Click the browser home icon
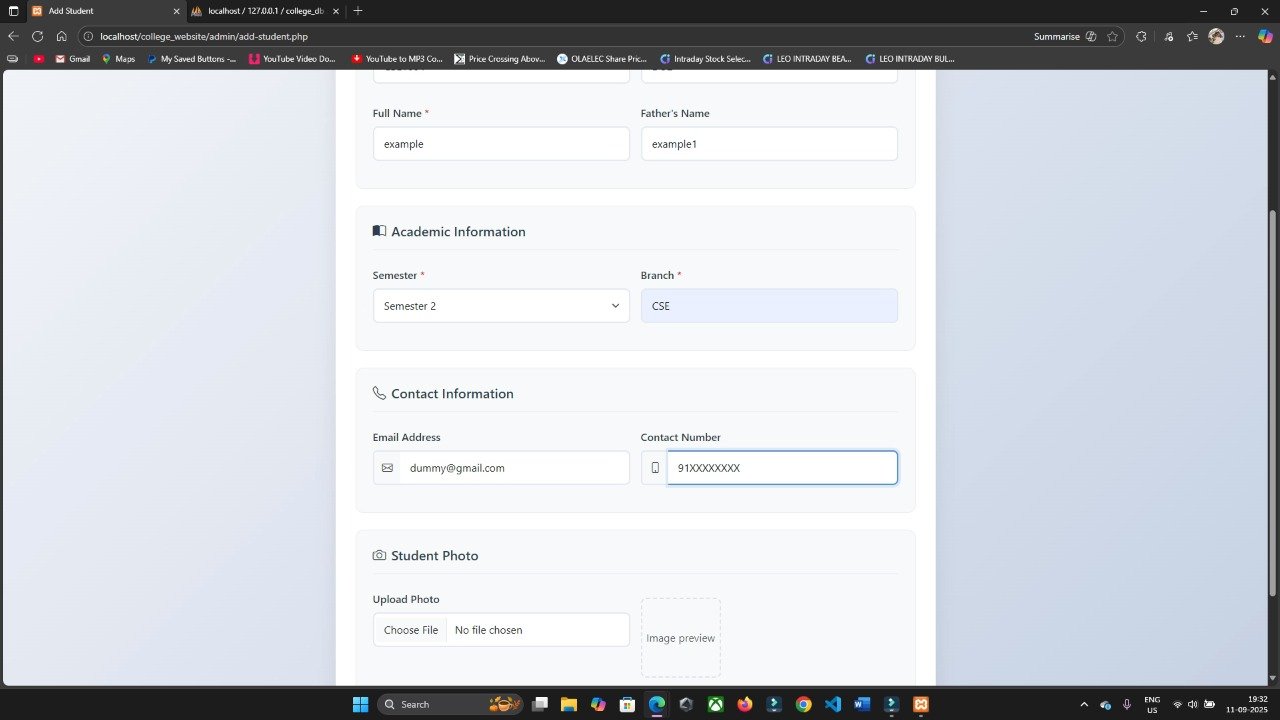The image size is (1280, 720). pyautogui.click(x=61, y=36)
